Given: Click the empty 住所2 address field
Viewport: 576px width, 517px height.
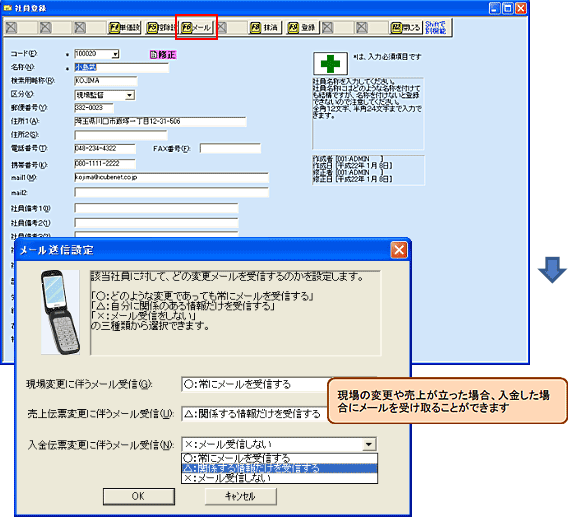Looking at the screenshot, I should 121,135.
